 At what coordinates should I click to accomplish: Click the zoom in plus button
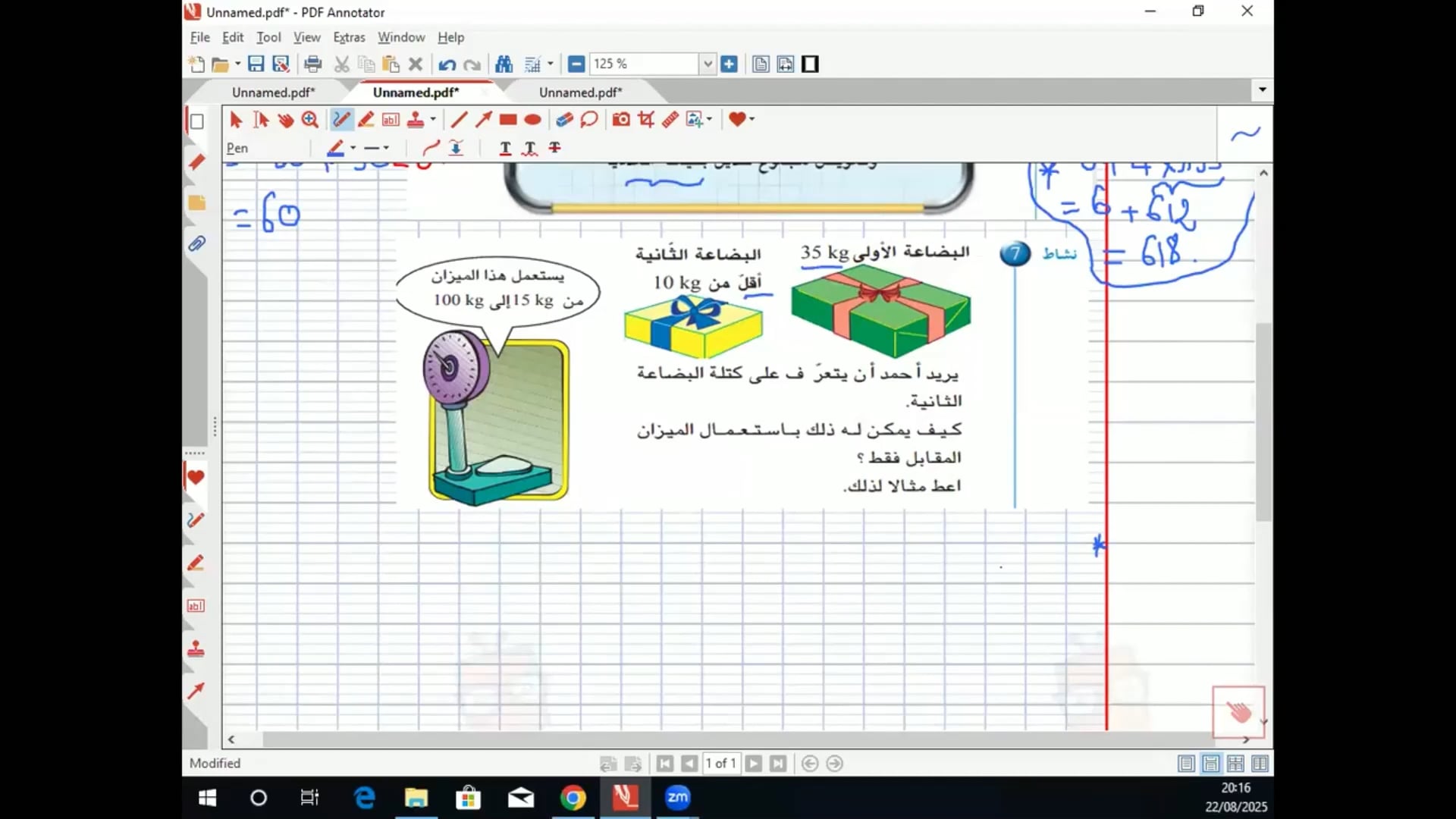[729, 64]
